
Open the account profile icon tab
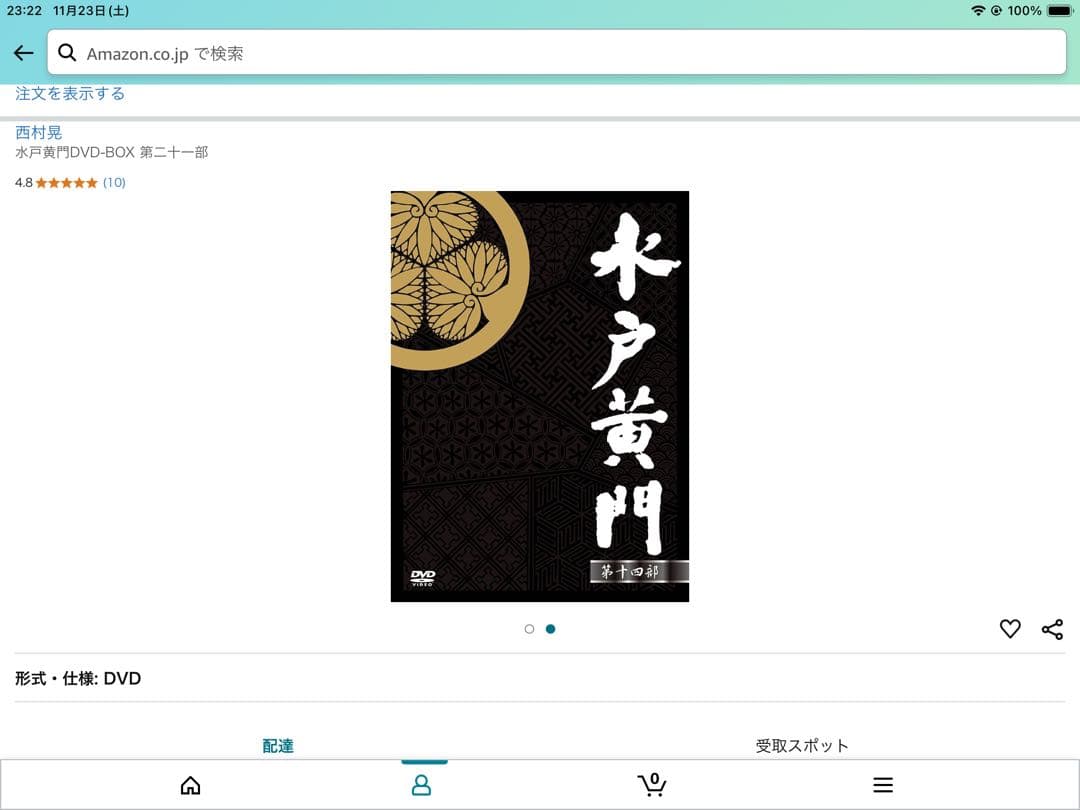pos(421,785)
